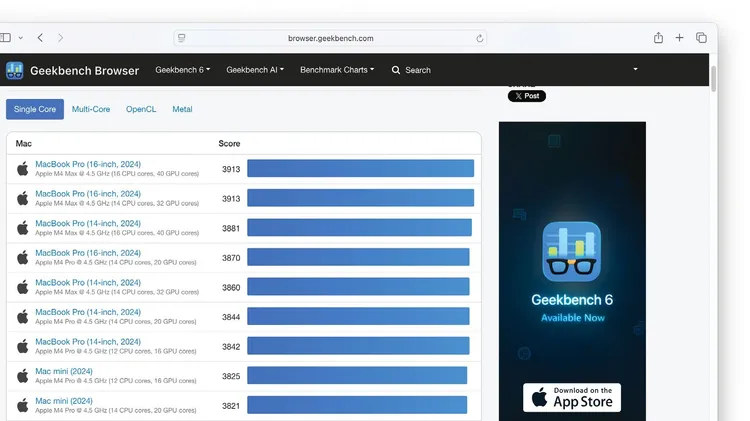
Task: Open the Geekbench Browser home link
Action: click(x=84, y=71)
